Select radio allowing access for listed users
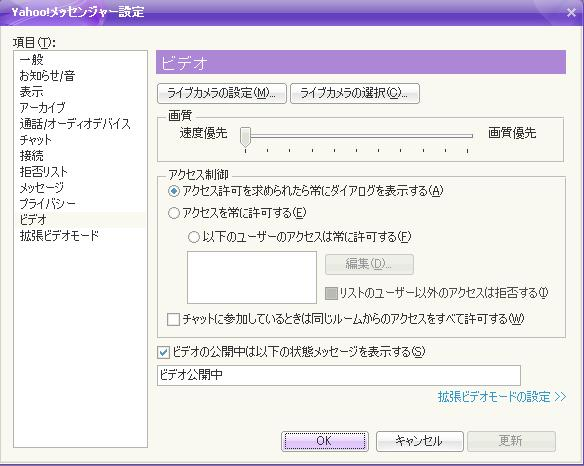This screenshot has width=584, height=466. click(194, 237)
